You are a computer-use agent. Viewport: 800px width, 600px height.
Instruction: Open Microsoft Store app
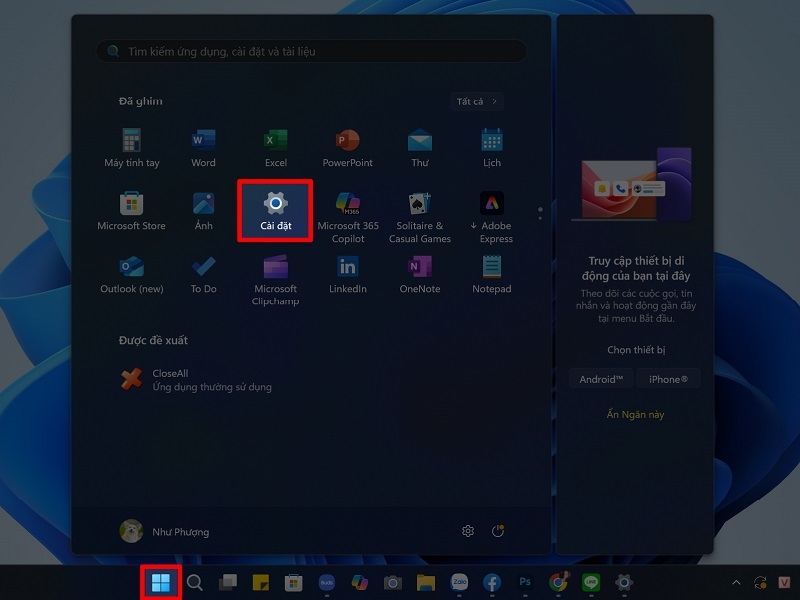point(131,211)
